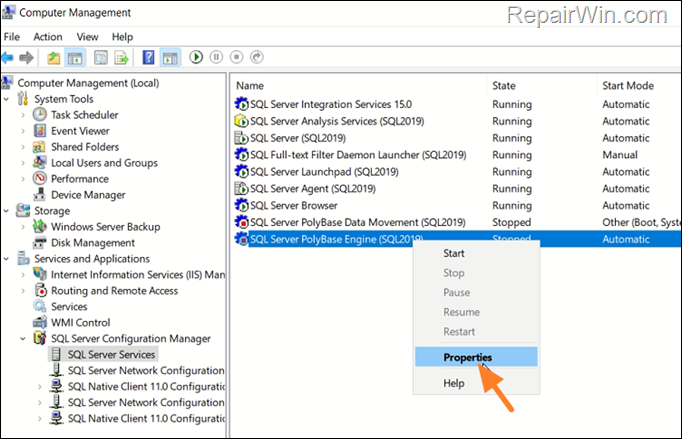
Task: Click the Forward arrow toolbar icon
Action: tap(26, 57)
